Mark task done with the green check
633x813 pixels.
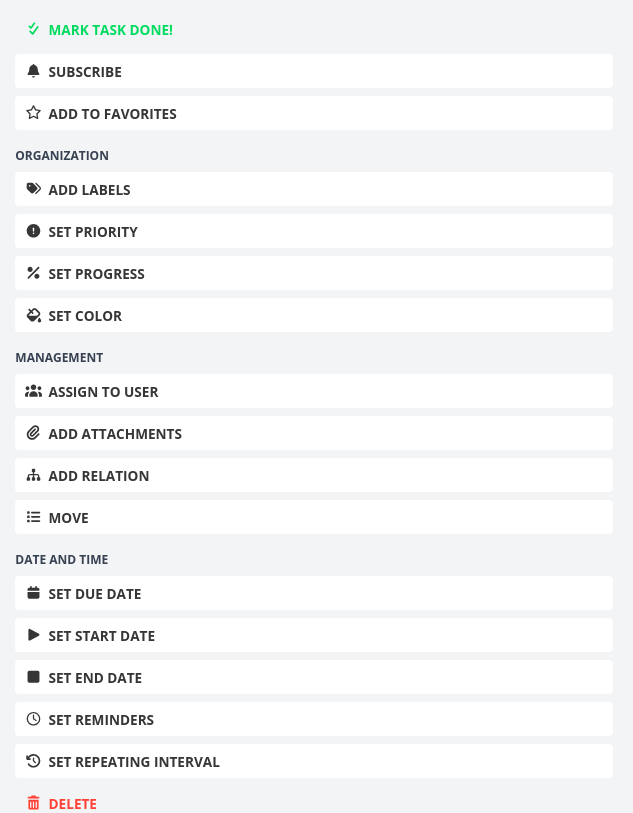click(33, 30)
